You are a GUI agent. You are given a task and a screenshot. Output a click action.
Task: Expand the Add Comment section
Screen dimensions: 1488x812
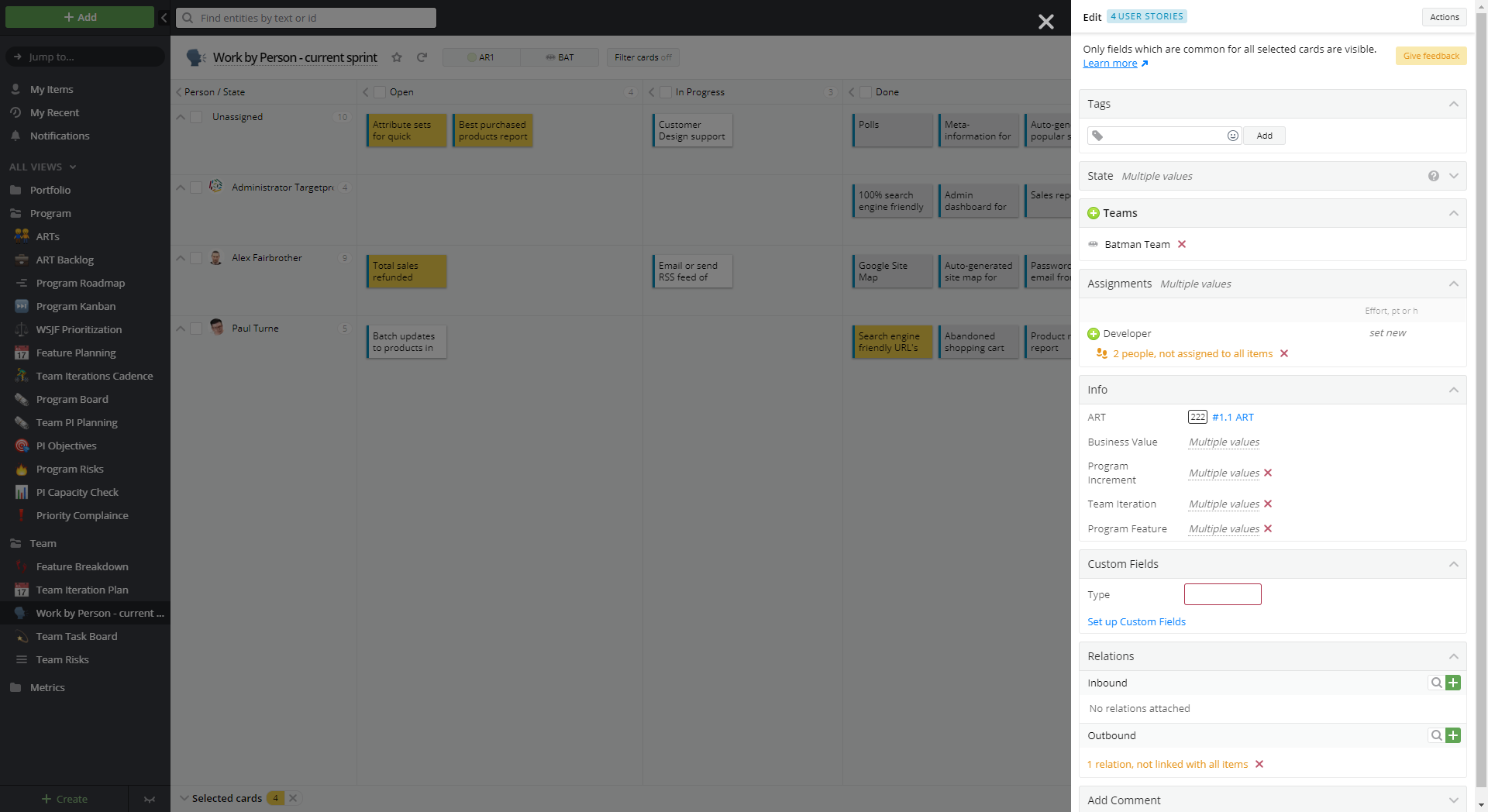point(1454,800)
